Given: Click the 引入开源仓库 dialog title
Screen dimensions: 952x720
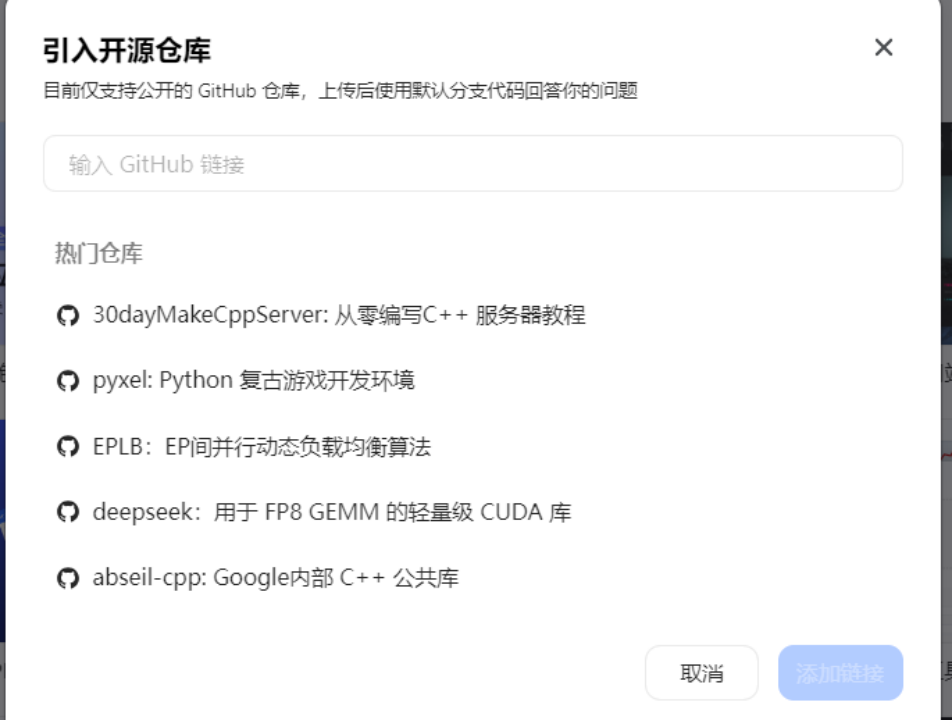Looking at the screenshot, I should pyautogui.click(x=126, y=49).
